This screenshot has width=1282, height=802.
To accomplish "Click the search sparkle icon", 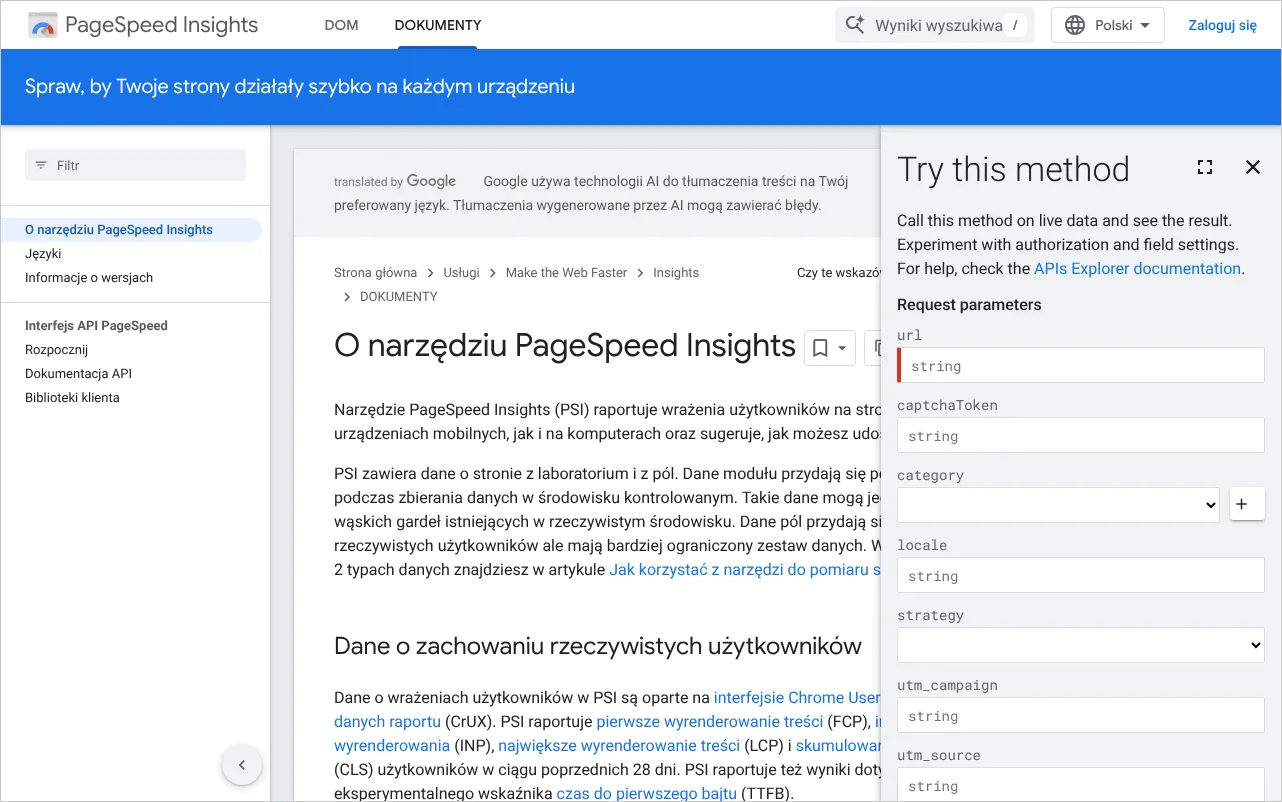I will click(x=855, y=25).
